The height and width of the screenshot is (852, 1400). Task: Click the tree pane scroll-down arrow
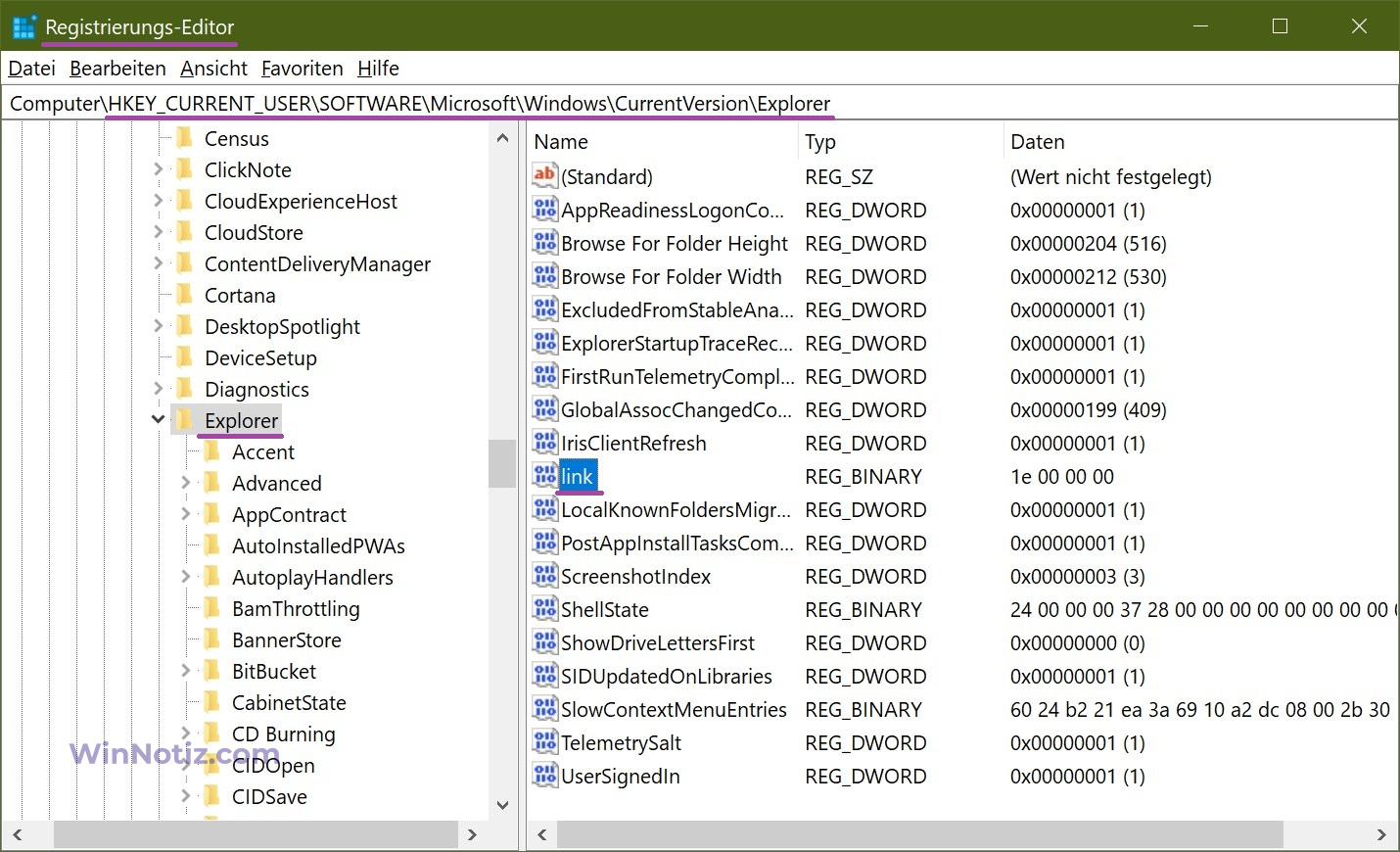(502, 805)
